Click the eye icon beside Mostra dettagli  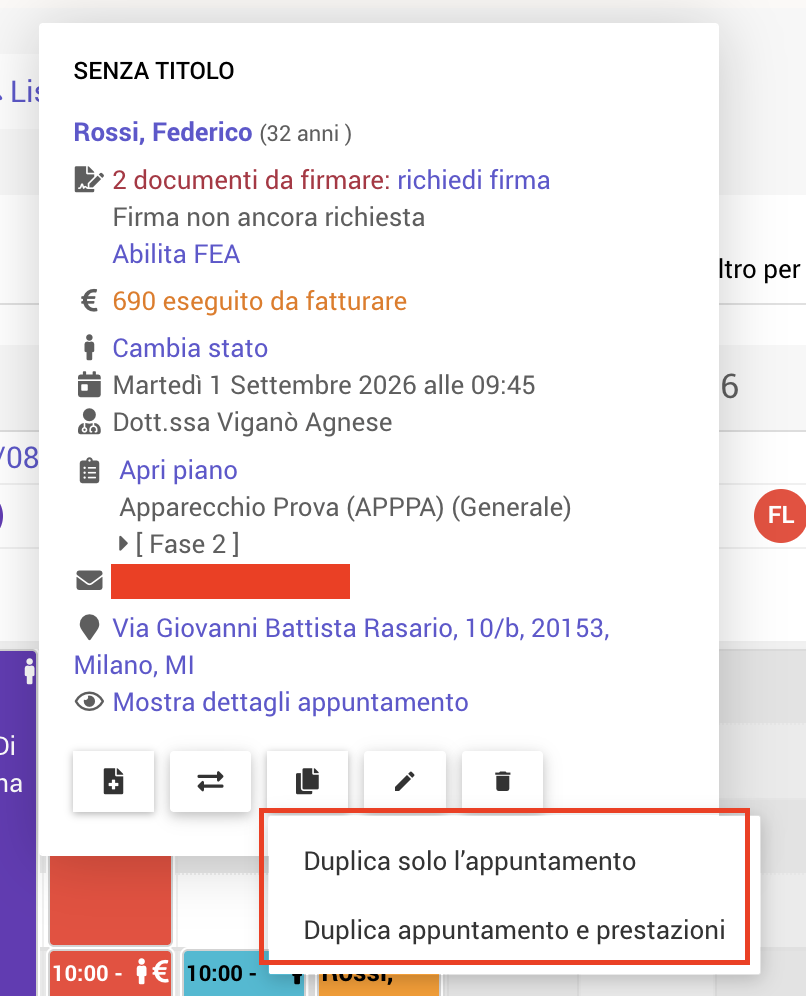click(90, 702)
